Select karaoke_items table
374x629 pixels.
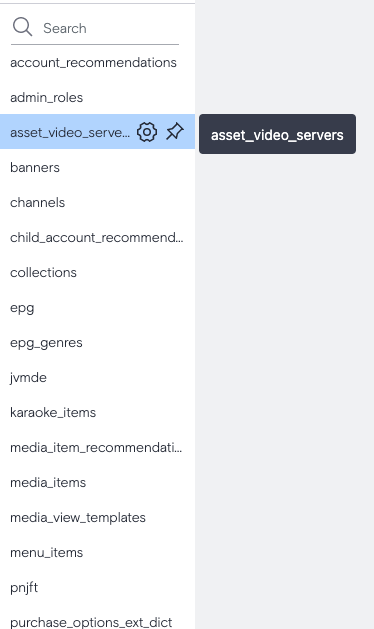98,412
